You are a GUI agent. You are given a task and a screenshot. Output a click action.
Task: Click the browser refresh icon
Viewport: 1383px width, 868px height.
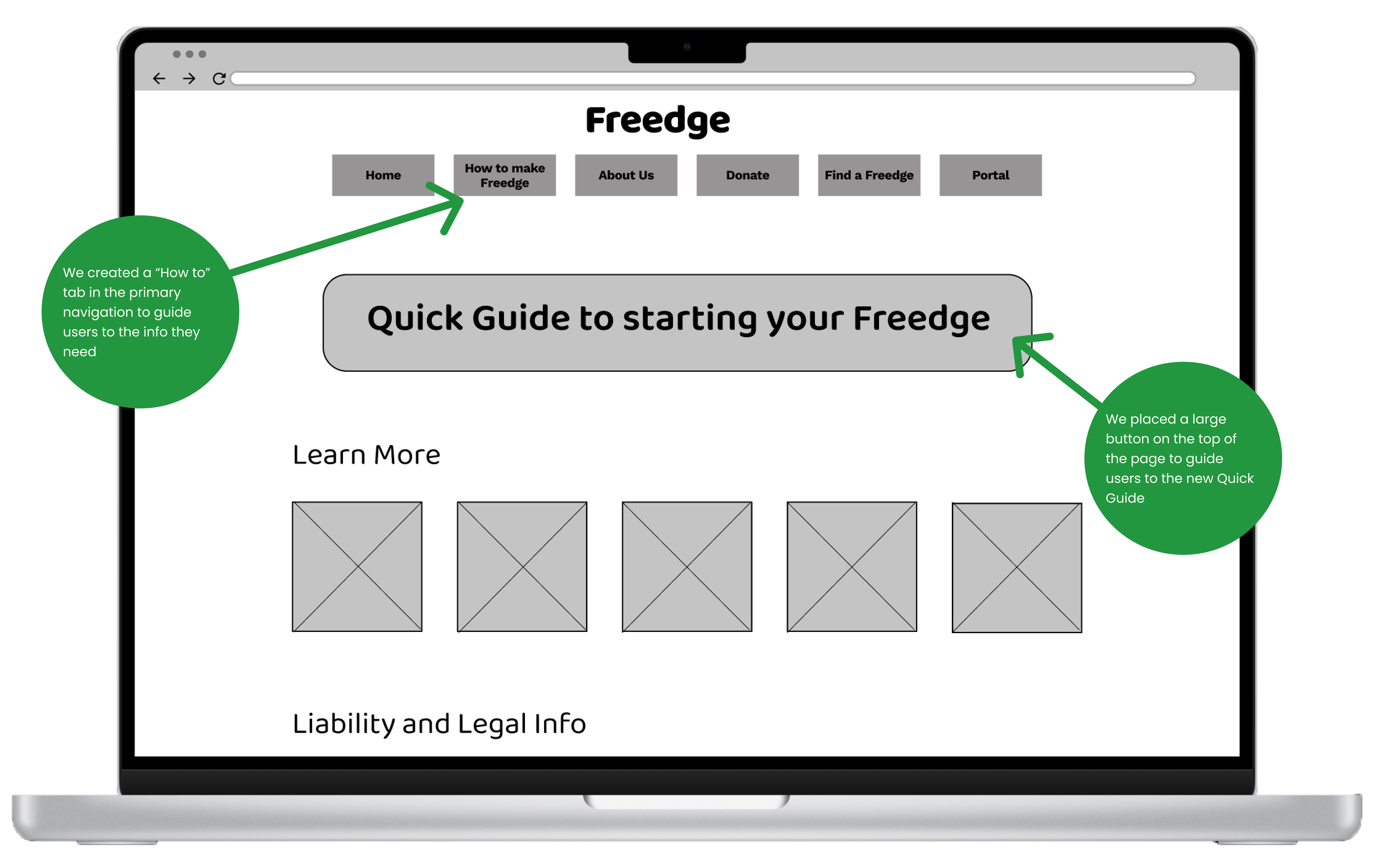[218, 78]
